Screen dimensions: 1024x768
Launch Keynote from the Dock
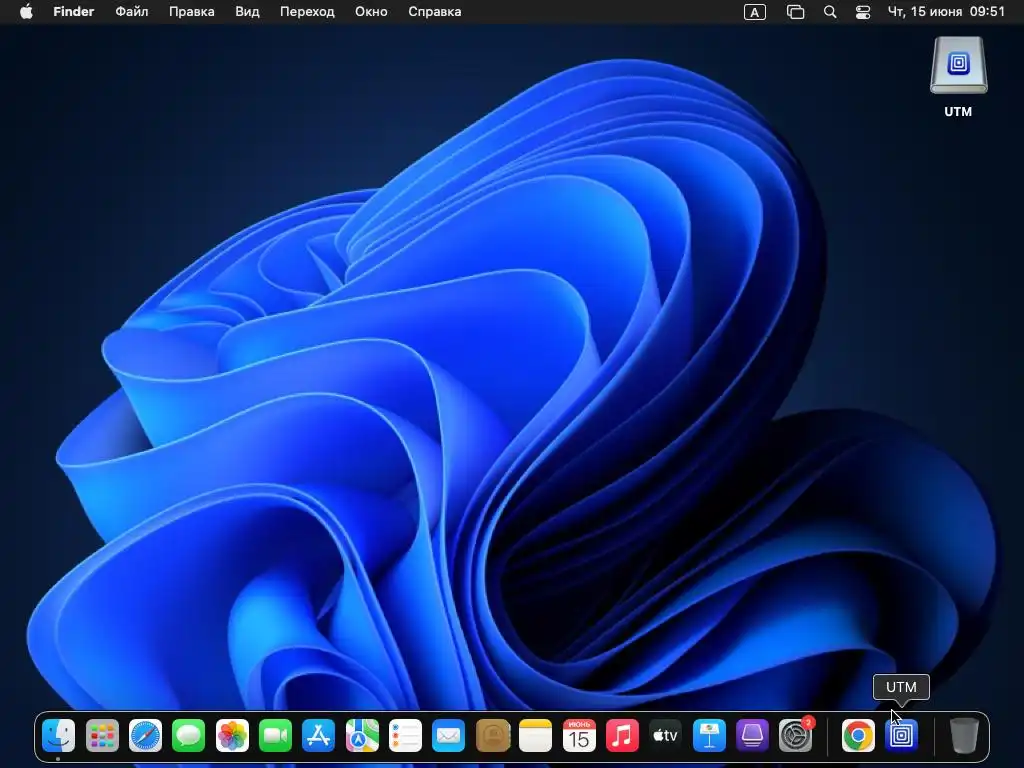click(709, 736)
